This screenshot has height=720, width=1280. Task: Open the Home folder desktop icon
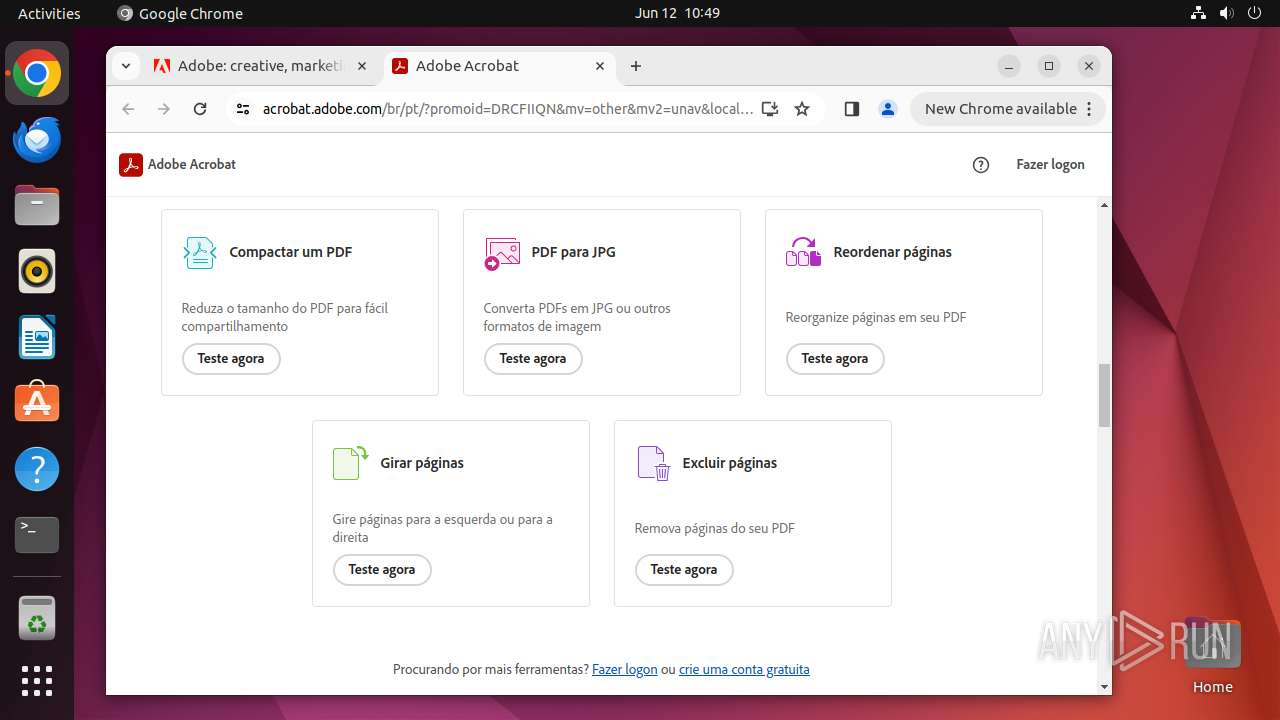[1212, 656]
